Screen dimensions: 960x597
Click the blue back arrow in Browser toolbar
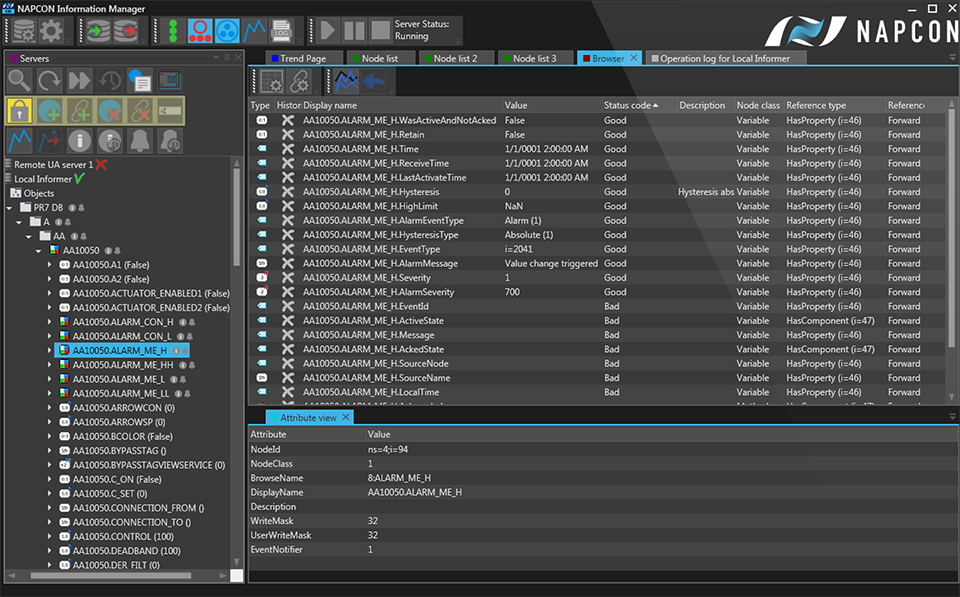click(x=374, y=82)
